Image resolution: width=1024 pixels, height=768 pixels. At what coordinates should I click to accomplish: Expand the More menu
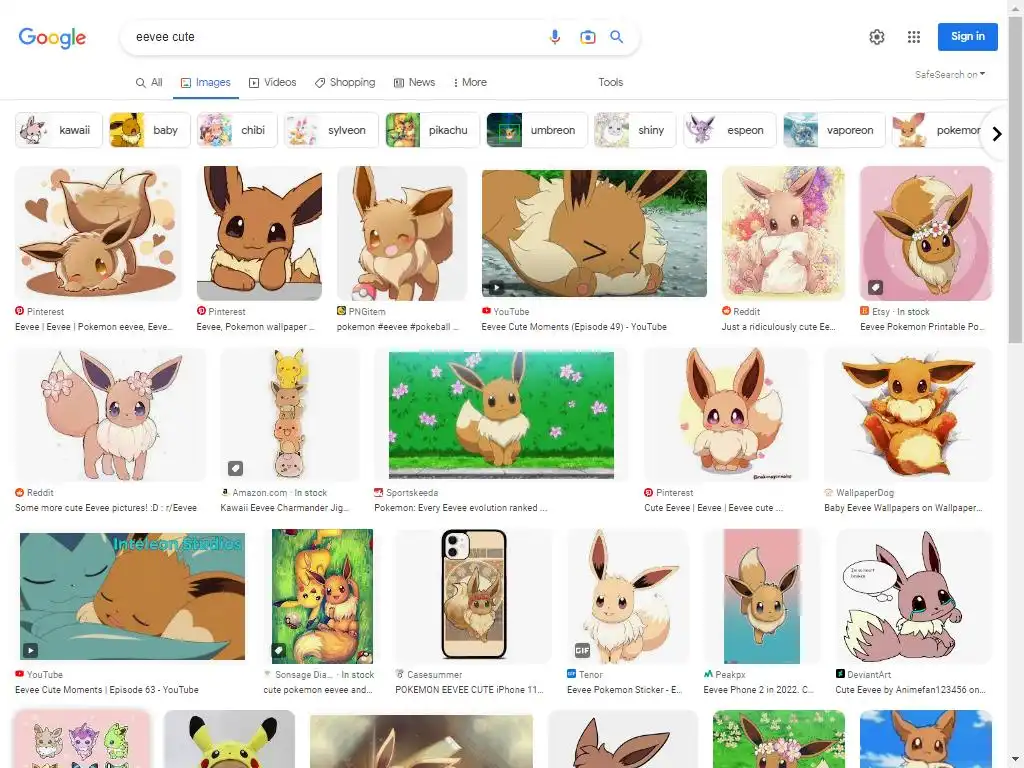[470, 82]
